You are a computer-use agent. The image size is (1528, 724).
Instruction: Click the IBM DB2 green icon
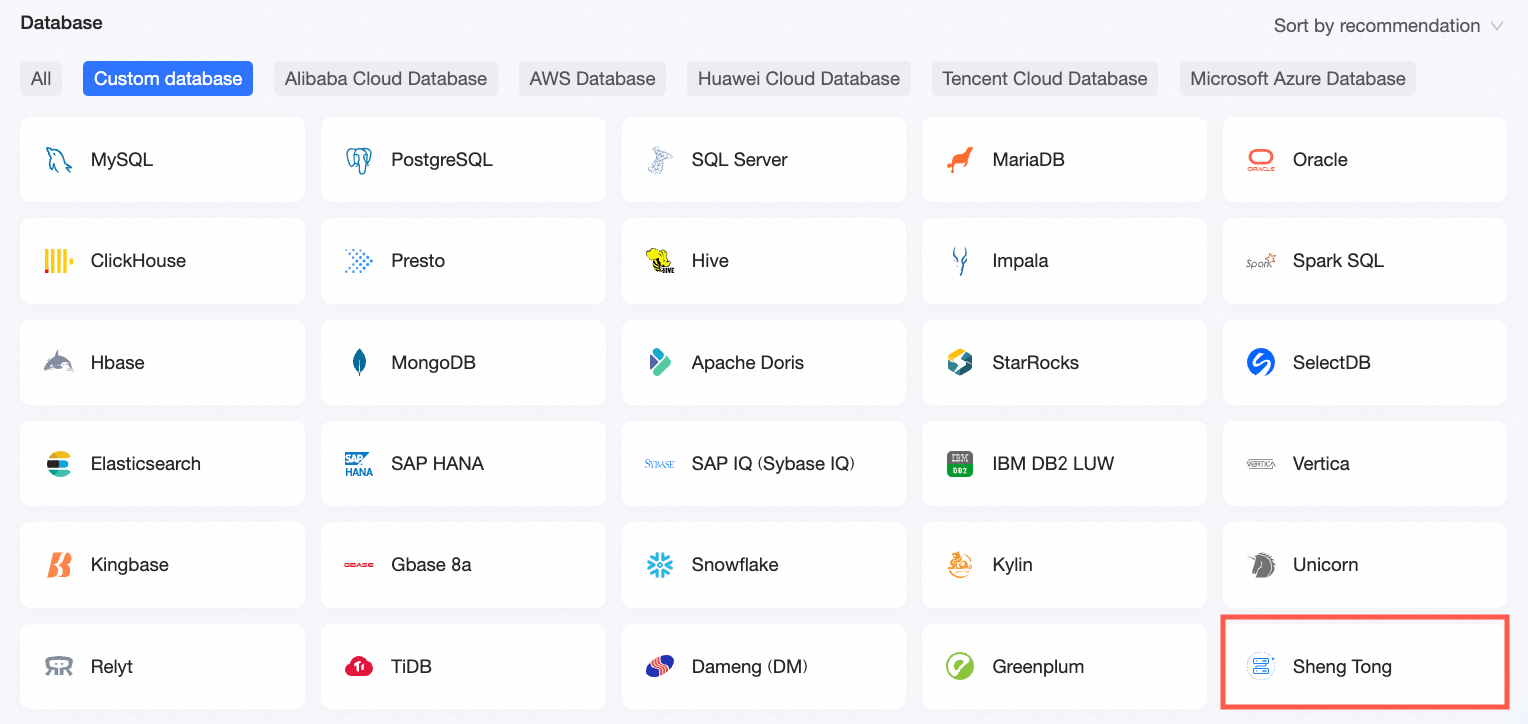960,464
